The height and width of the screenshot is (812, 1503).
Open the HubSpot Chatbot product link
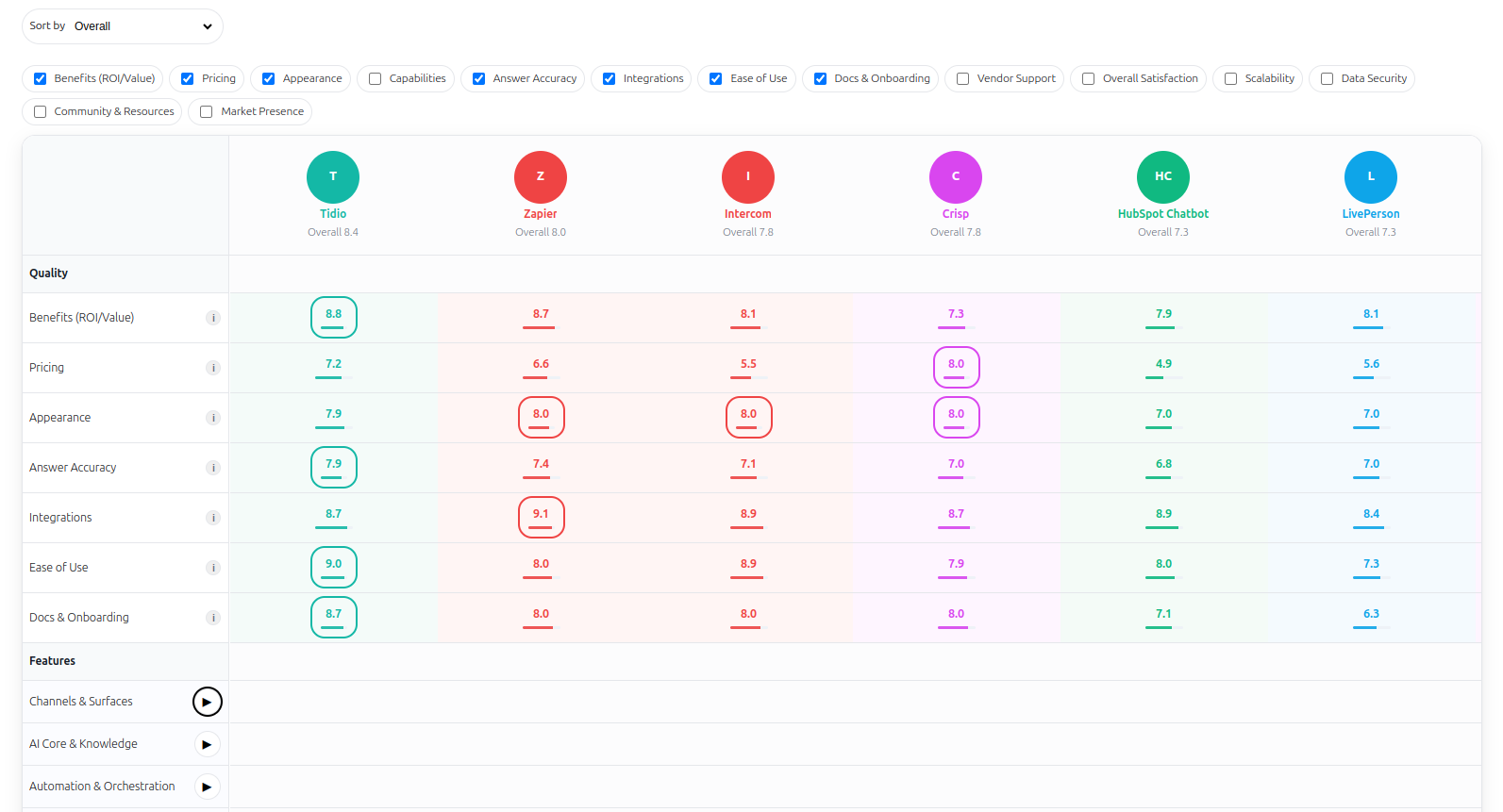coord(1163,214)
